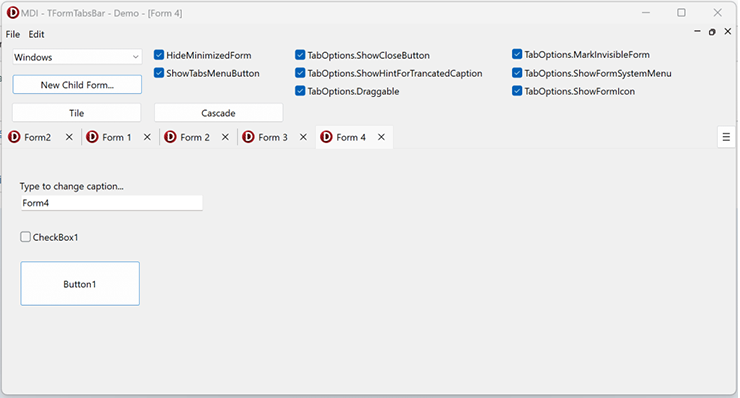This screenshot has width=740, height=398.
Task: Restore the MDI child window
Action: (x=712, y=32)
